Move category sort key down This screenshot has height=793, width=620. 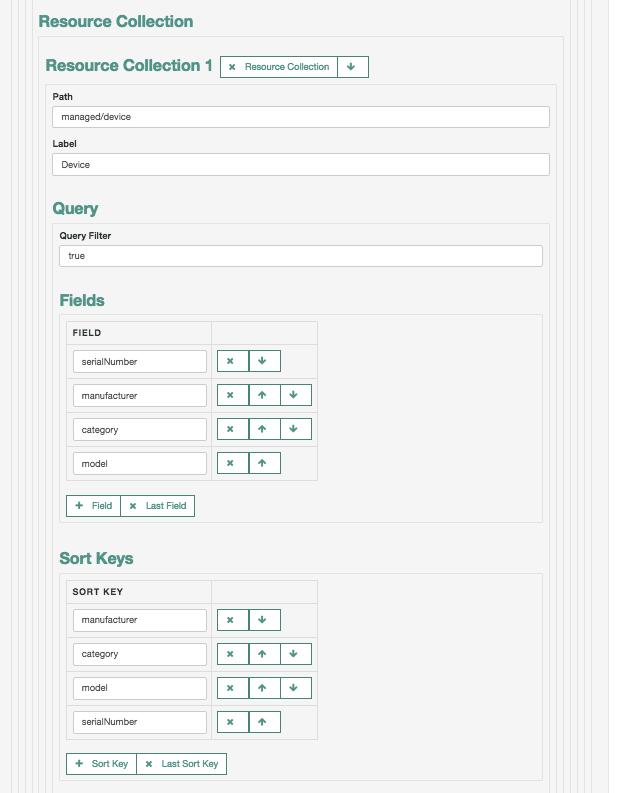pyautogui.click(x=296, y=653)
